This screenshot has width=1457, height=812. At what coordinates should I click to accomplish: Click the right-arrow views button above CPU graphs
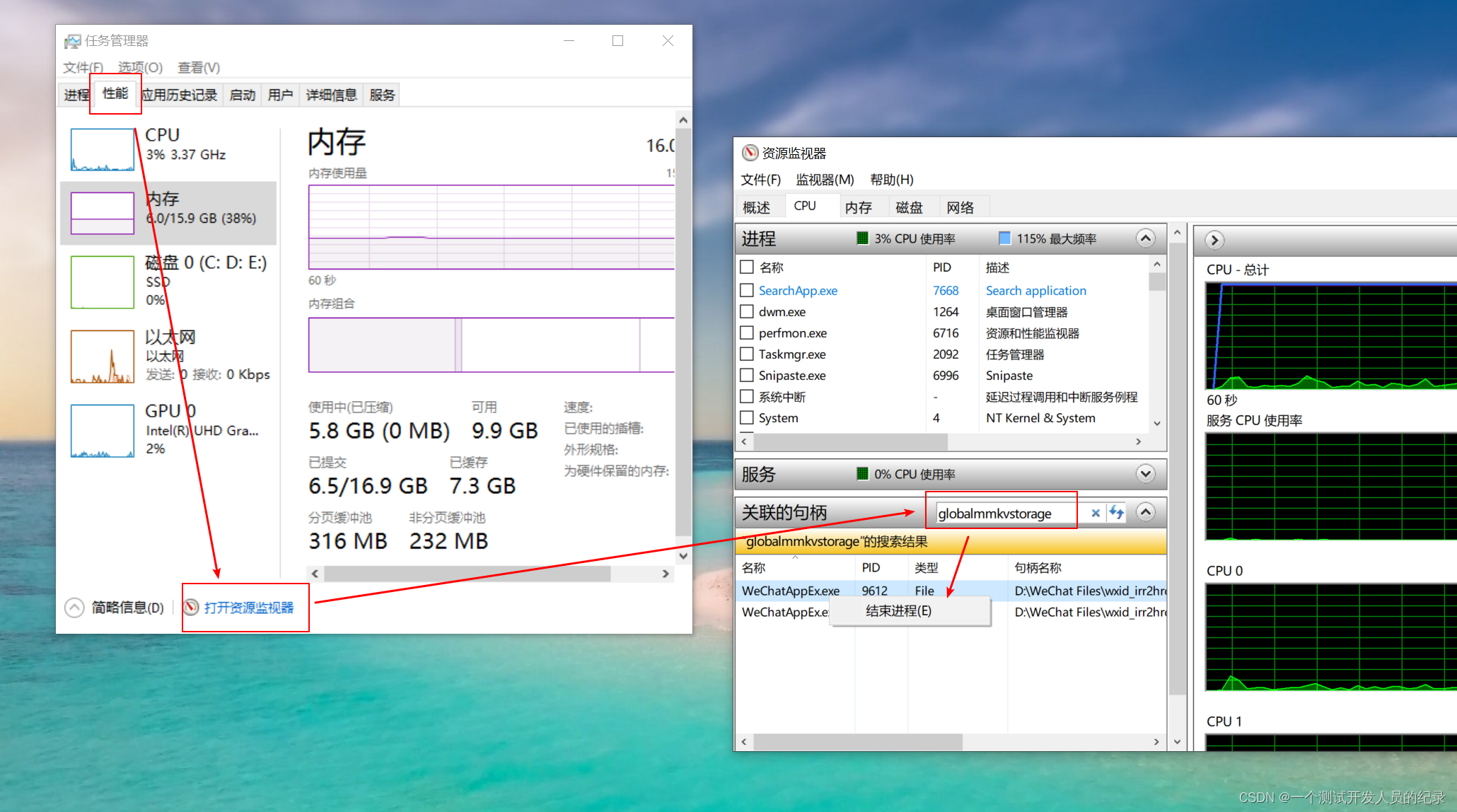(1214, 240)
